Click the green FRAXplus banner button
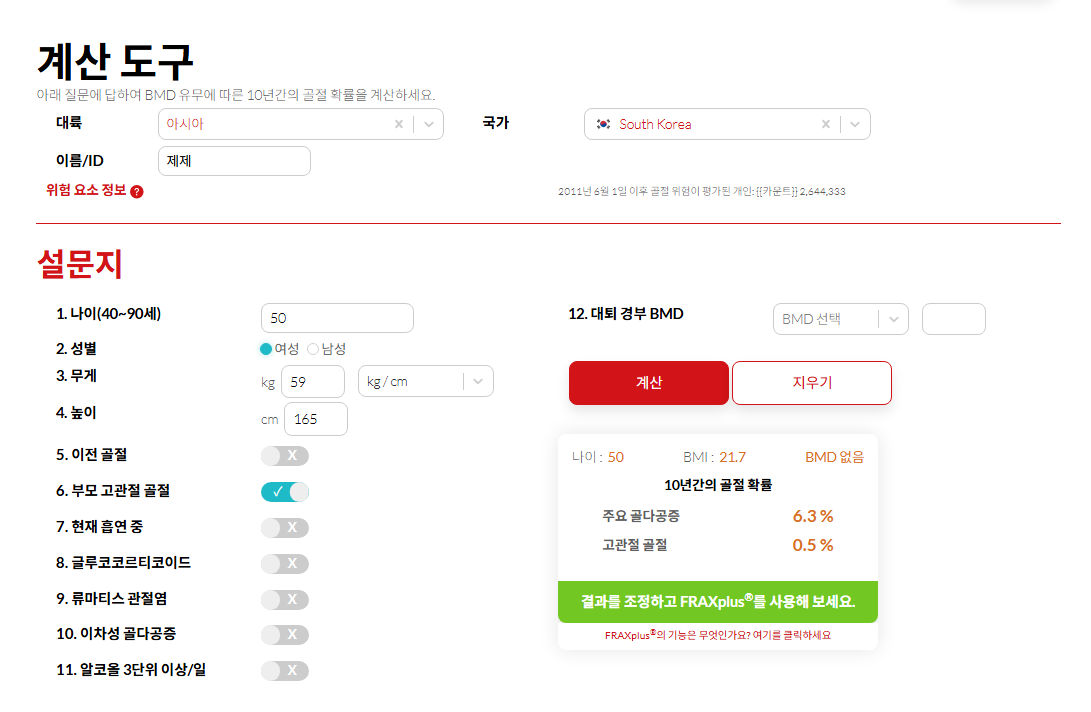 pos(717,602)
